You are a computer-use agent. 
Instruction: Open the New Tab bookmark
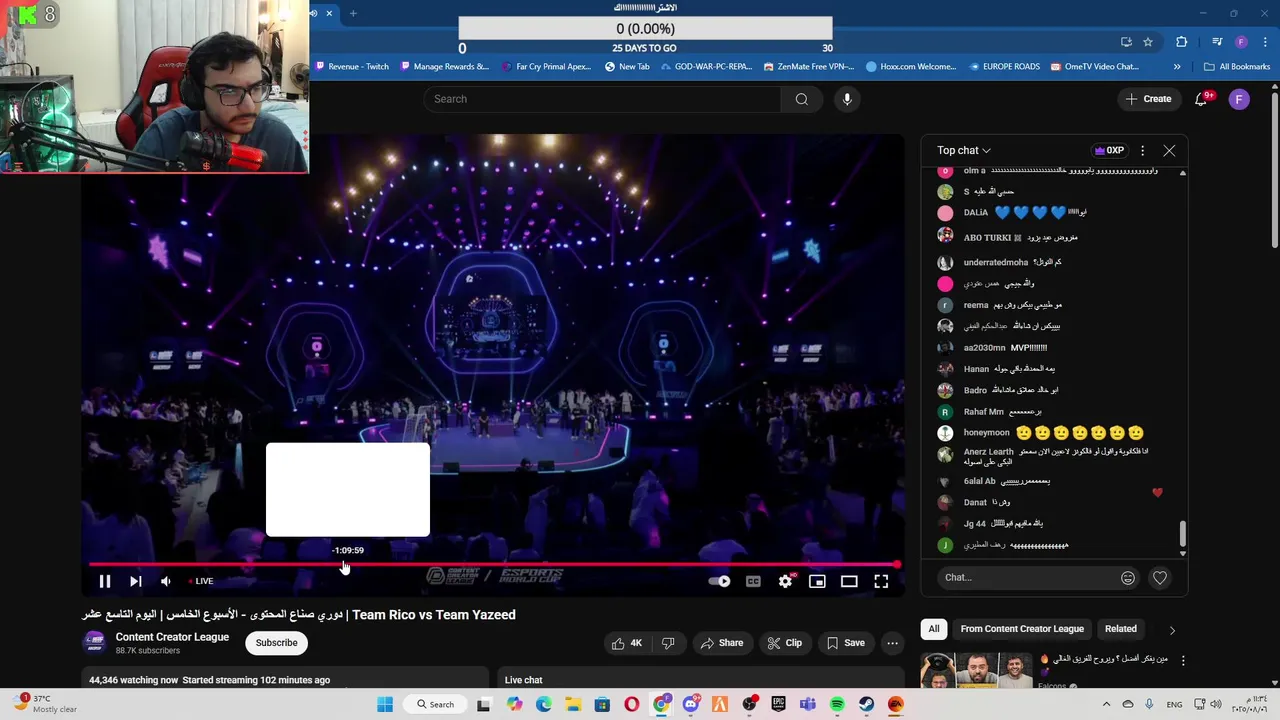pyautogui.click(x=627, y=67)
